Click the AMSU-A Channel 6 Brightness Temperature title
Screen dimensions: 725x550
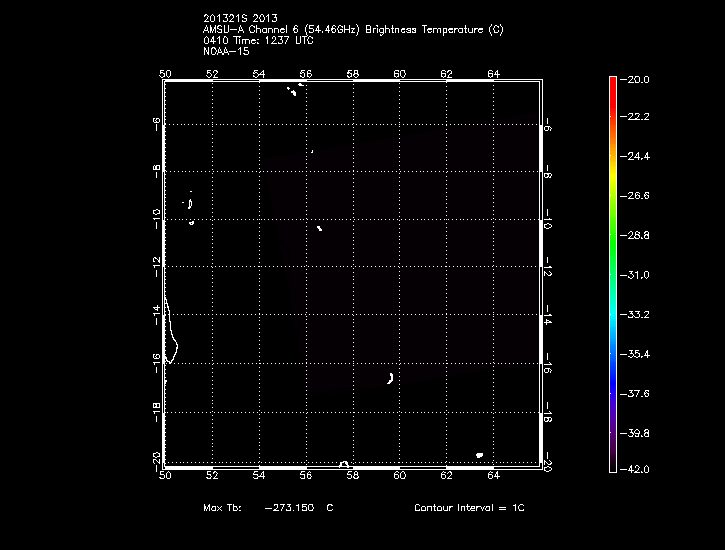click(x=353, y=29)
